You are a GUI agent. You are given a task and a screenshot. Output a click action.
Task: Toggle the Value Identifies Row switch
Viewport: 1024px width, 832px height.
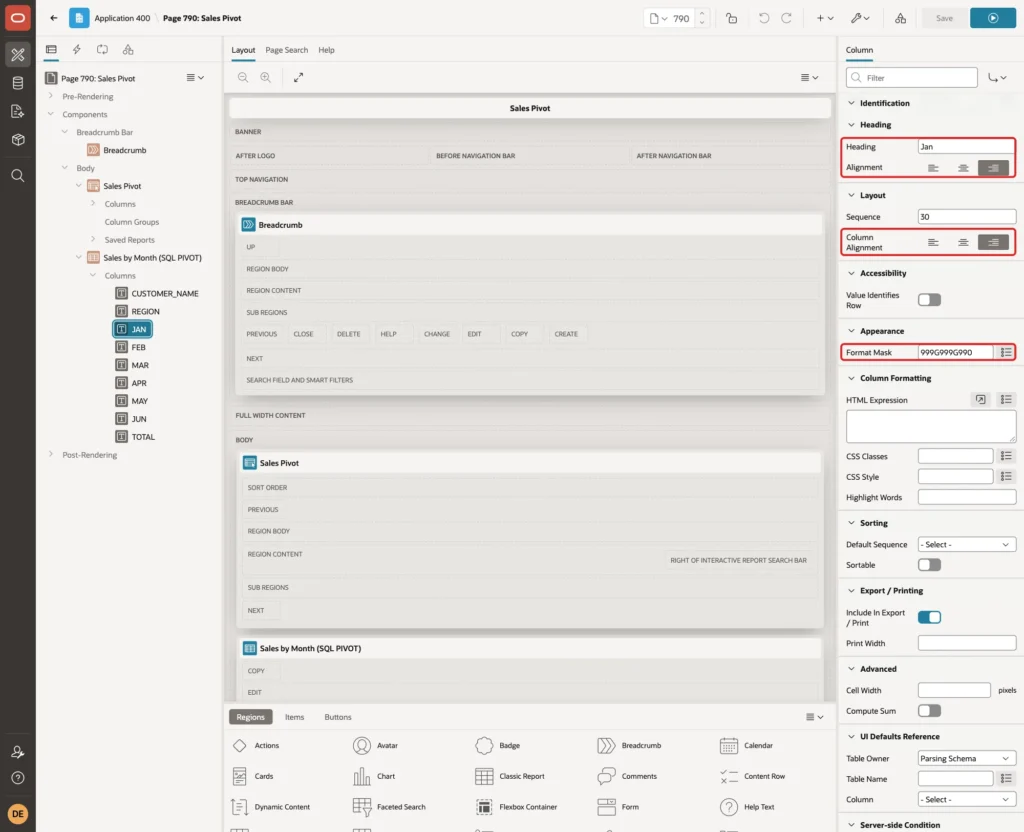click(929, 300)
